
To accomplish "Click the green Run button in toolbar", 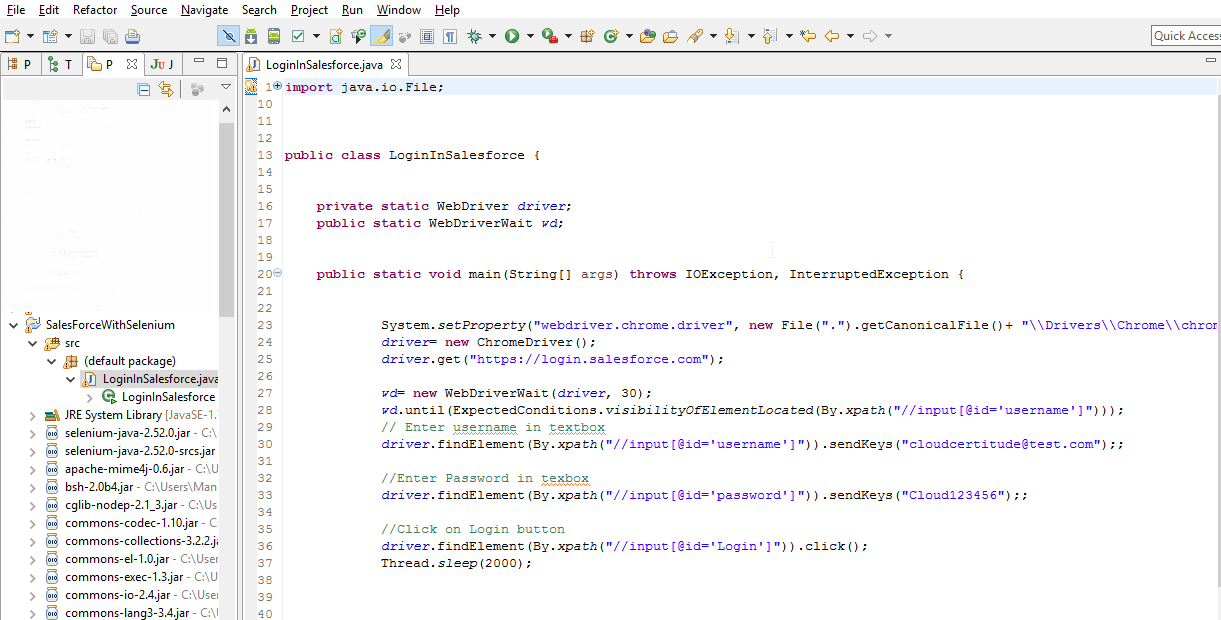I will point(512,36).
